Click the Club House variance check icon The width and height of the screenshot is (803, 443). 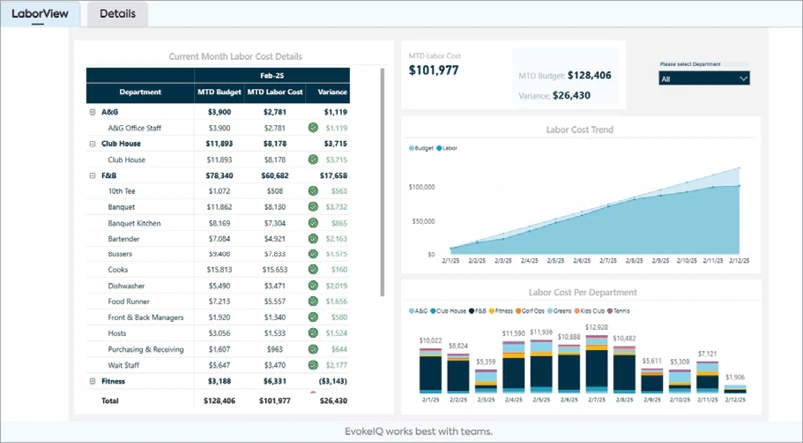pyautogui.click(x=313, y=160)
